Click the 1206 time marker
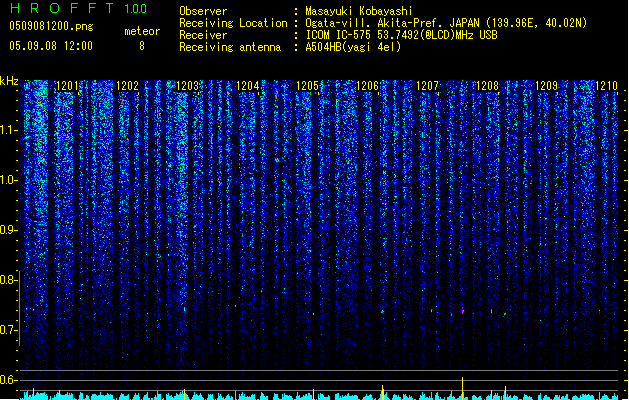Image resolution: width=629 pixels, height=400 pixels. click(367, 86)
